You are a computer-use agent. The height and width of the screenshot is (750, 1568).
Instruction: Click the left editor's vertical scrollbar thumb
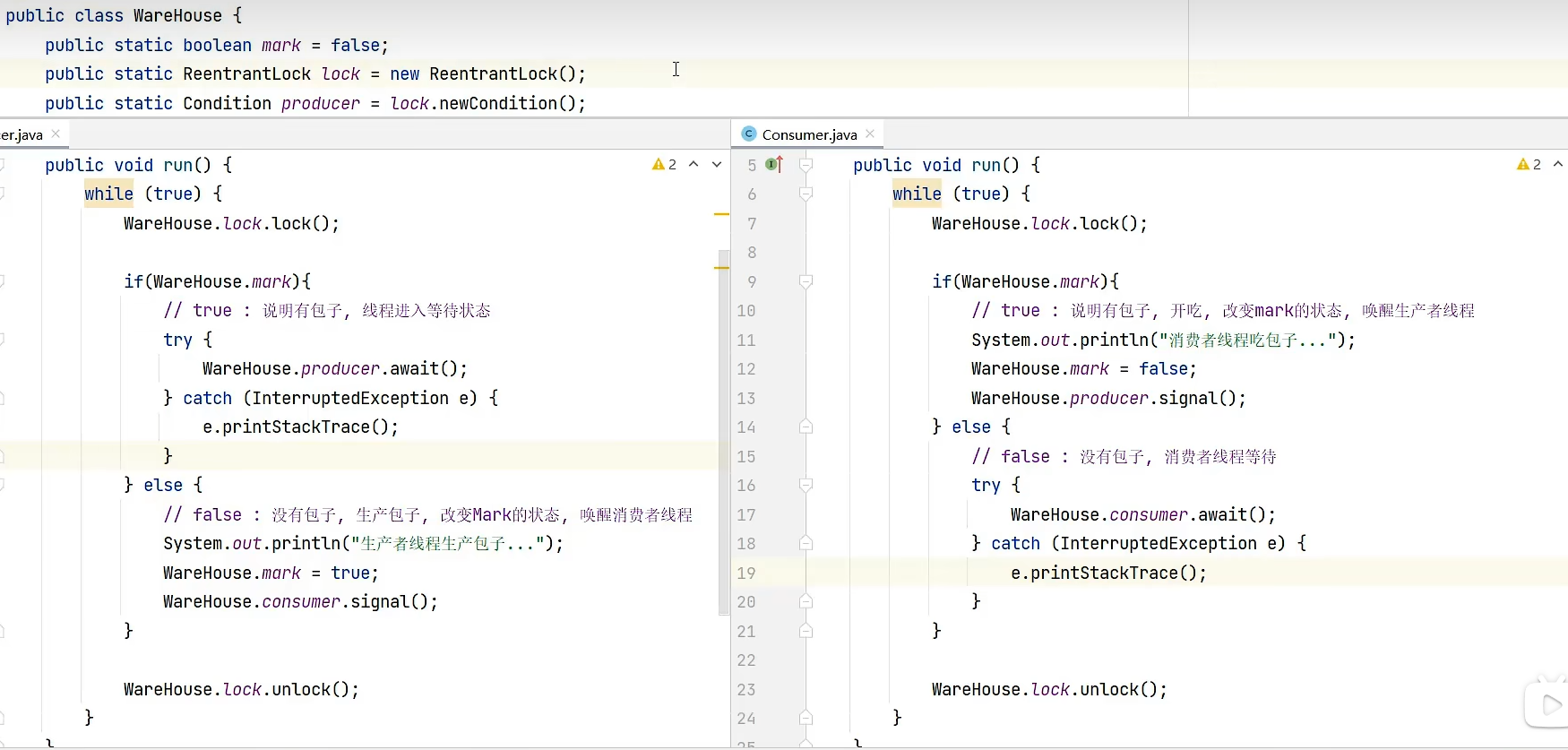click(x=723, y=430)
